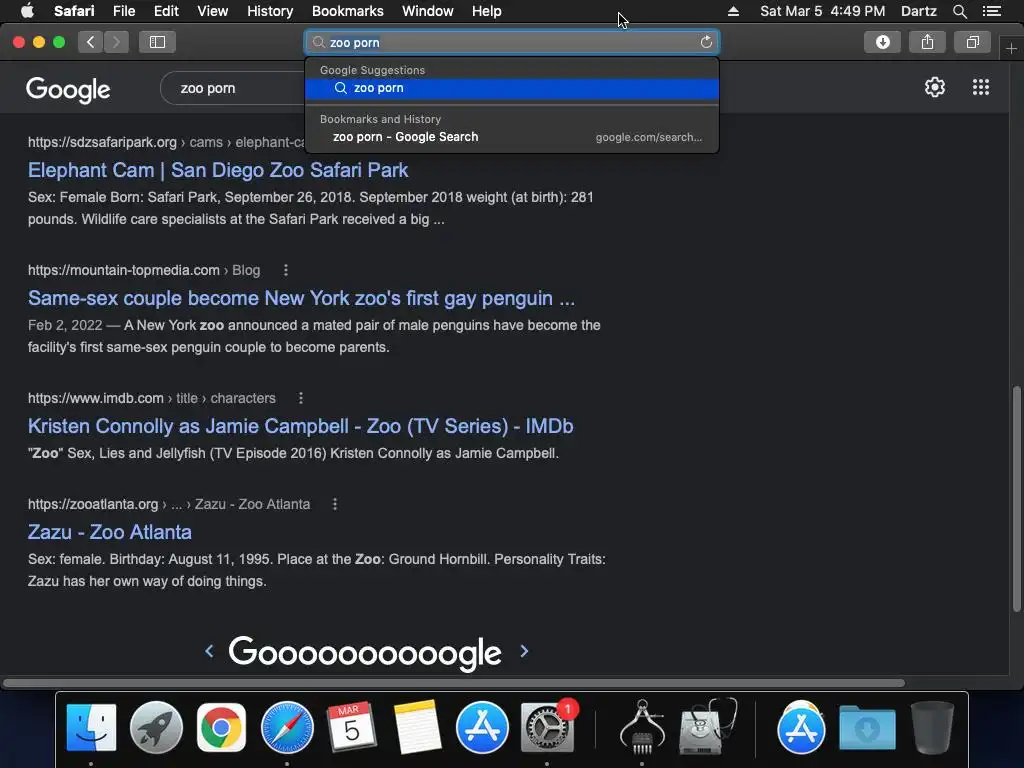The width and height of the screenshot is (1024, 768).
Task: Open options menu for mountain-topmedia.com result
Action: tap(285, 270)
